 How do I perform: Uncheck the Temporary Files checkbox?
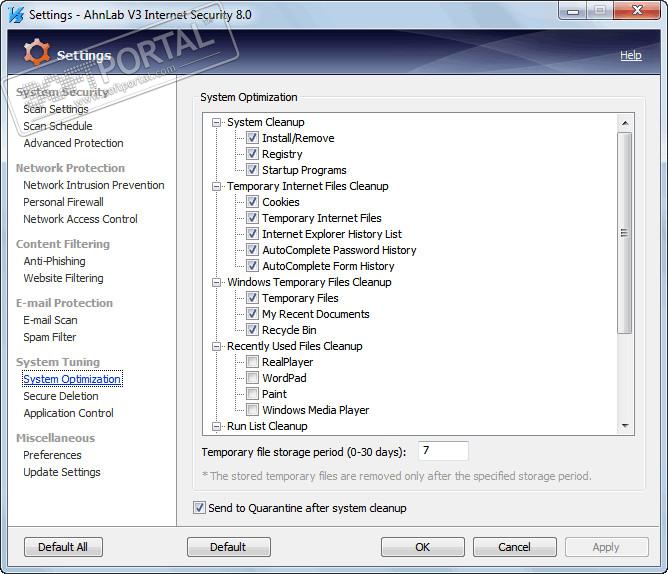[252, 297]
